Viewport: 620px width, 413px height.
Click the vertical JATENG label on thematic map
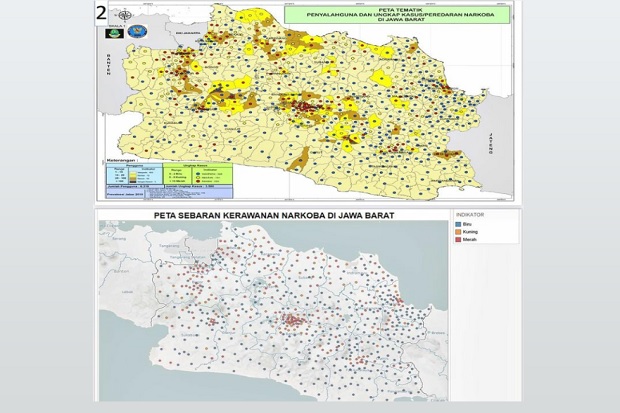pyautogui.click(x=491, y=143)
